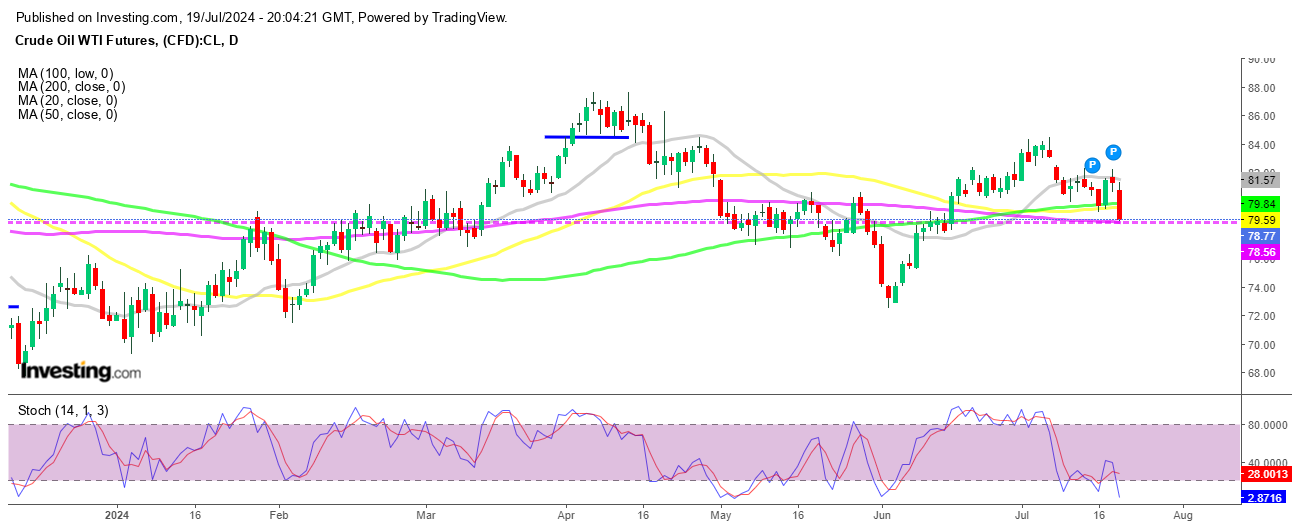The height and width of the screenshot is (528, 1299).
Task: Click the 88.00 level on the price axis
Action: pos(1260,88)
